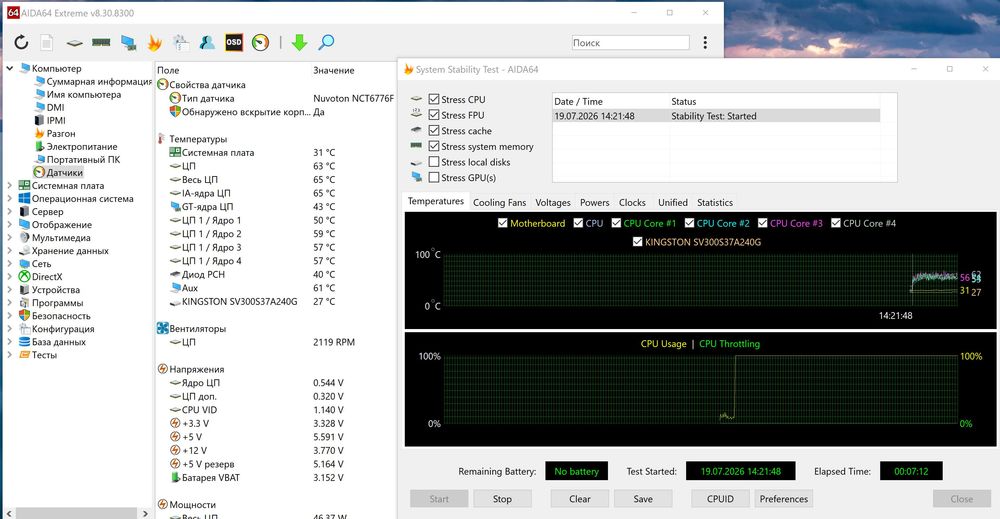This screenshot has height=519, width=1000.
Task: Click the Вентиляторы fan icon
Action: click(163, 328)
